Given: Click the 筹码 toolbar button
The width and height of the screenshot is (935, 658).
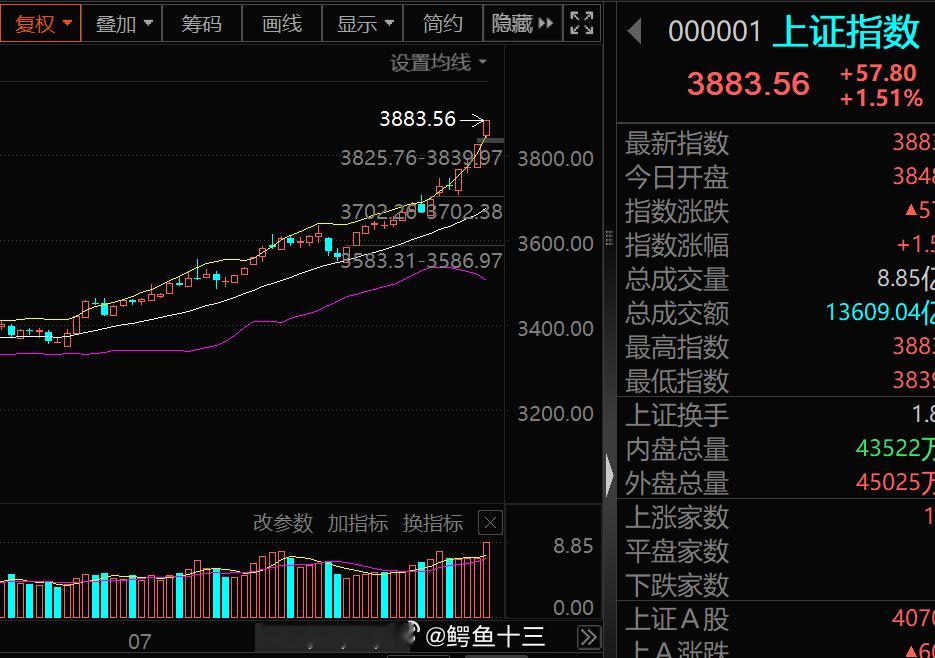Looking at the screenshot, I should point(202,24).
